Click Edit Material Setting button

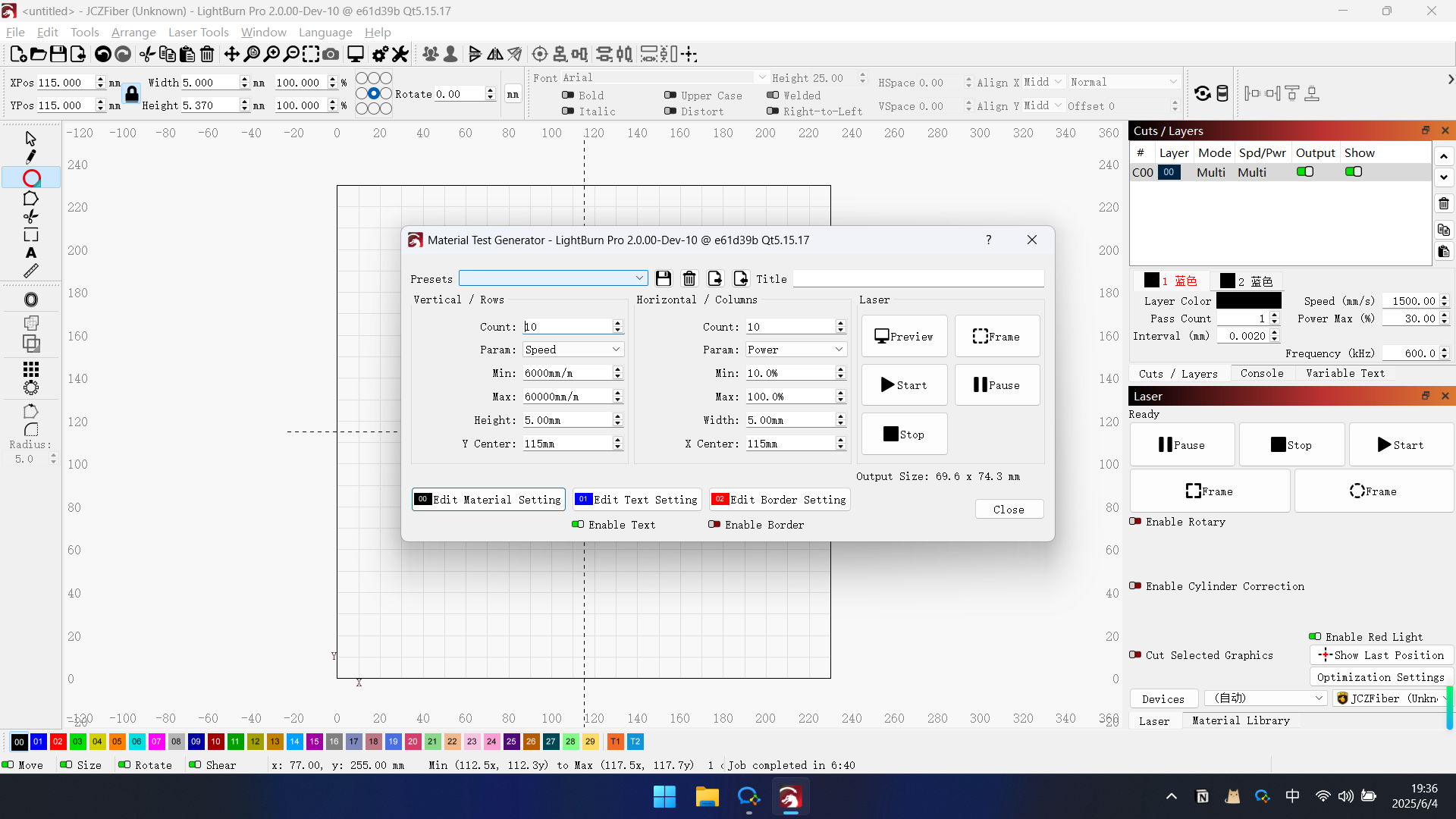489,500
